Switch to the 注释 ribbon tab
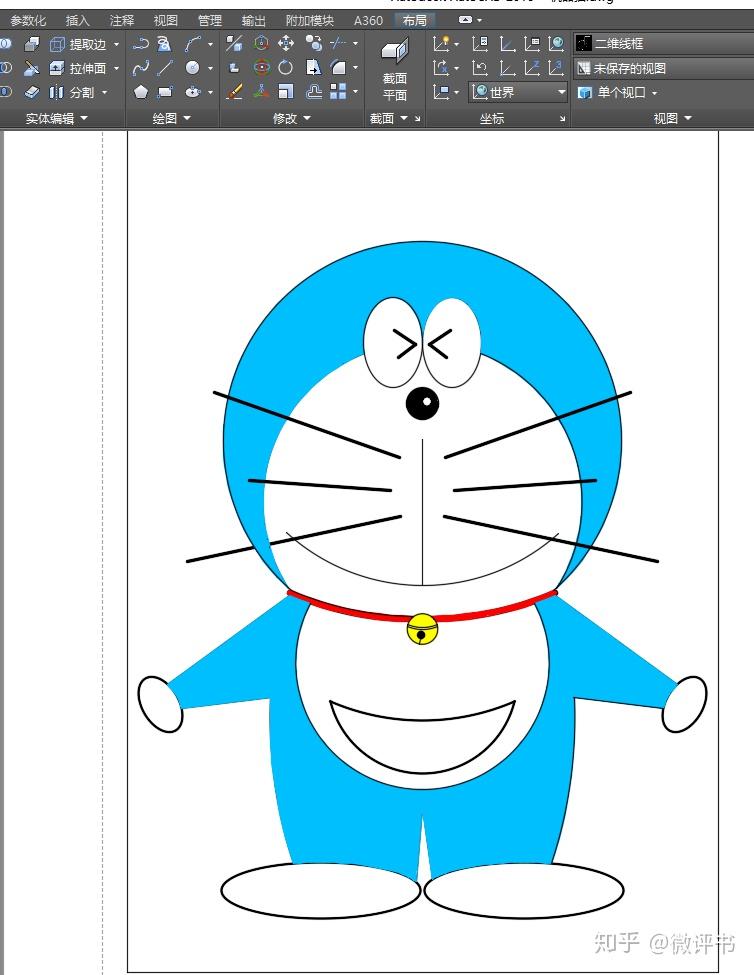 (x=122, y=21)
